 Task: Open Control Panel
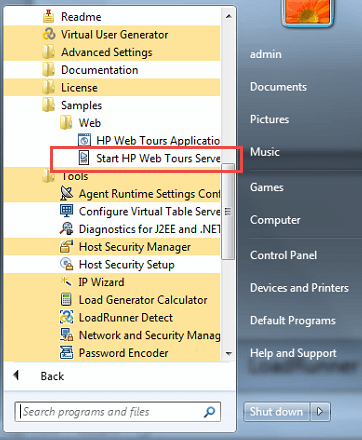tap(283, 255)
